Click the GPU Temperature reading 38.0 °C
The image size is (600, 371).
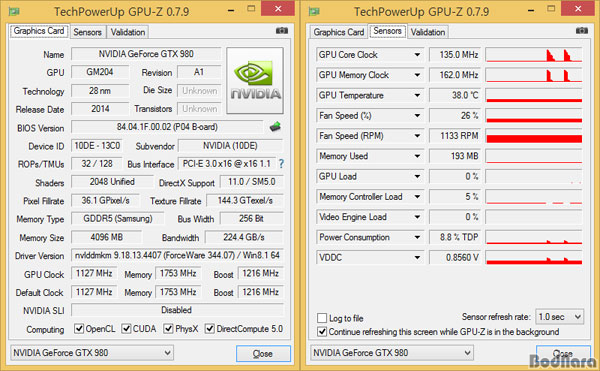[x=454, y=95]
